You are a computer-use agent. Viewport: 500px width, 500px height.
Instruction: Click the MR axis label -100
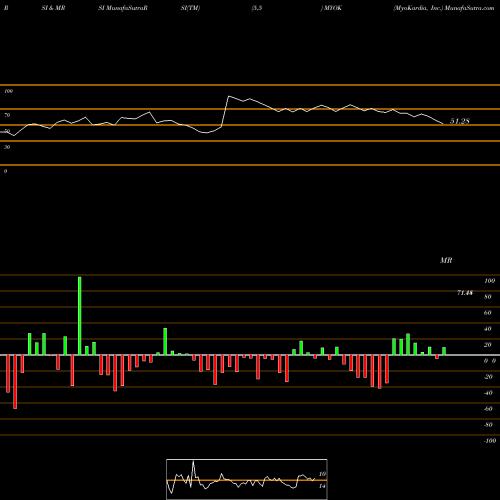click(490, 441)
